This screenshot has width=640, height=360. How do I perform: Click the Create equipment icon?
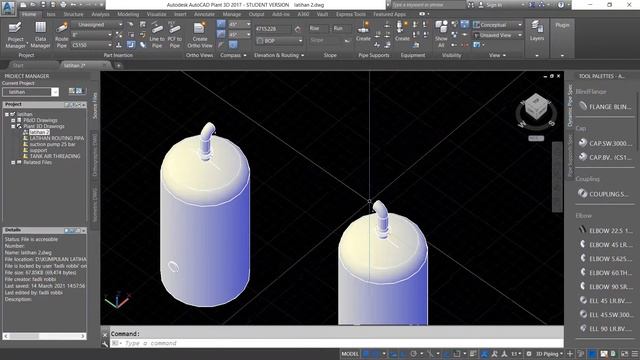(402, 31)
